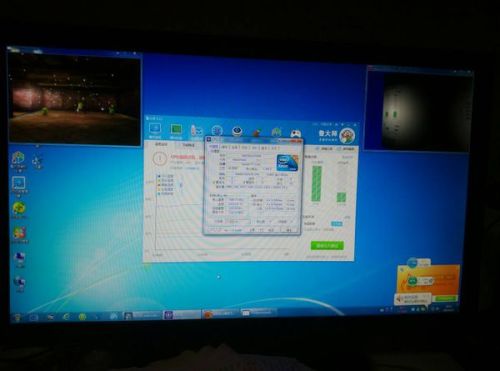Toggle the third red legend entry
The image size is (500, 371).
click(x=166, y=184)
